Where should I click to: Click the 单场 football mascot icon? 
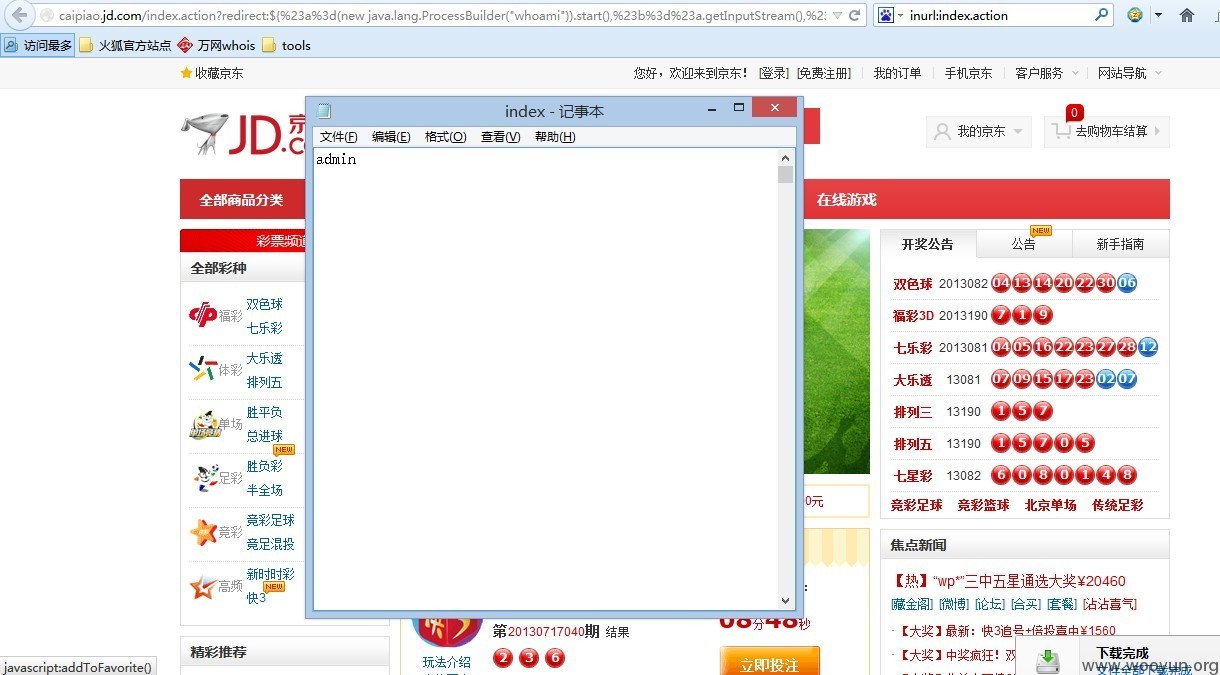(x=203, y=424)
